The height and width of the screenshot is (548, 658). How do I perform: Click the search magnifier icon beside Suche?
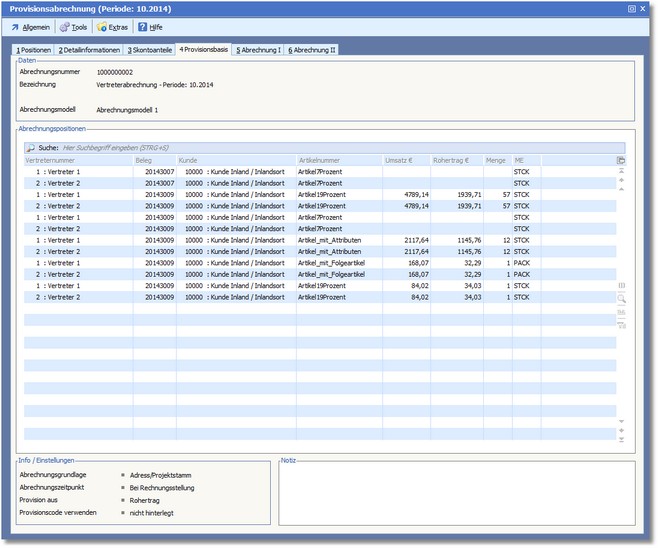pos(30,147)
